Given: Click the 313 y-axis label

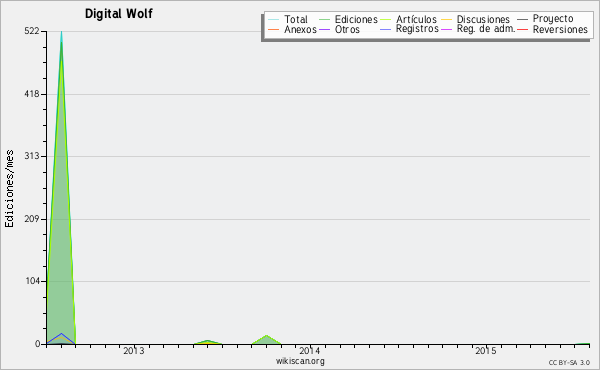Looking at the screenshot, I should [x=32, y=156].
